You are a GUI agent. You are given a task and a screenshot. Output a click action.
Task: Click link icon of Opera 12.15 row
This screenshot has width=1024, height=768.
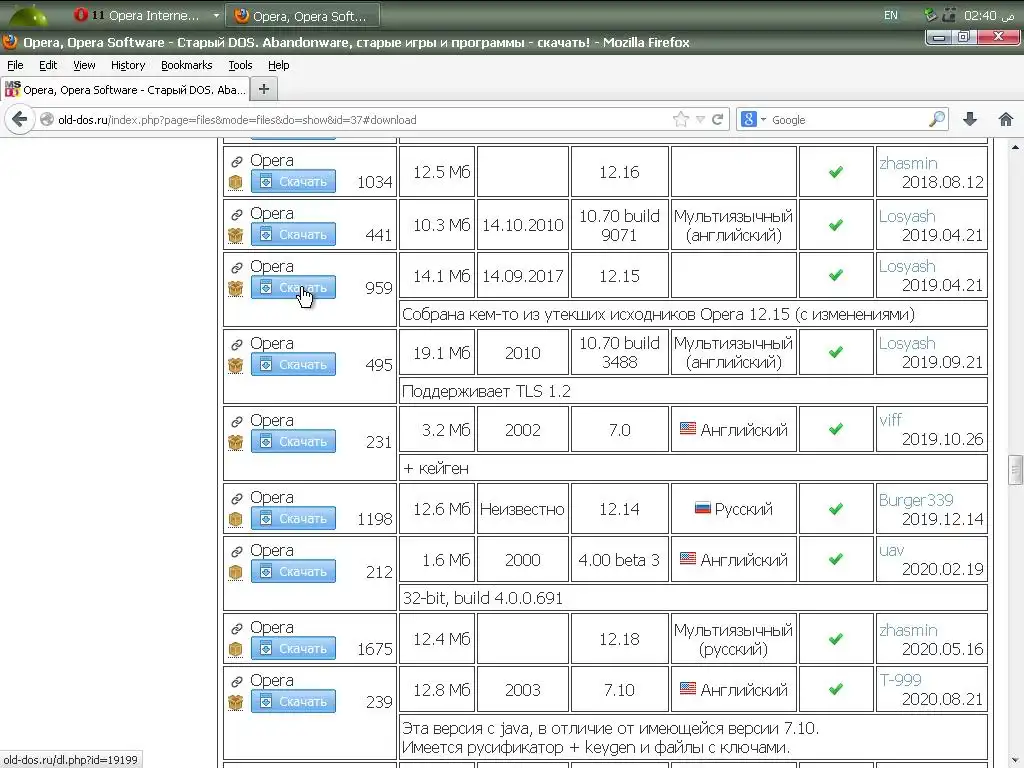coord(236,267)
